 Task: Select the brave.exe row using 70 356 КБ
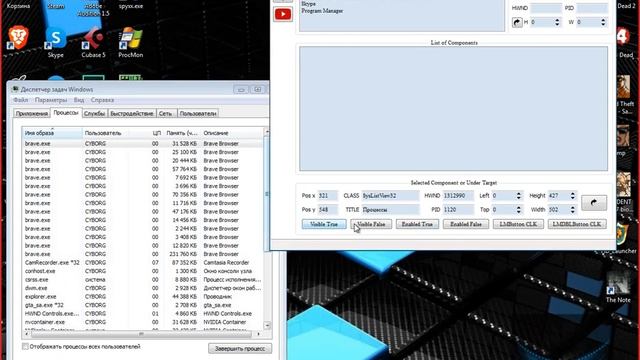(143, 195)
